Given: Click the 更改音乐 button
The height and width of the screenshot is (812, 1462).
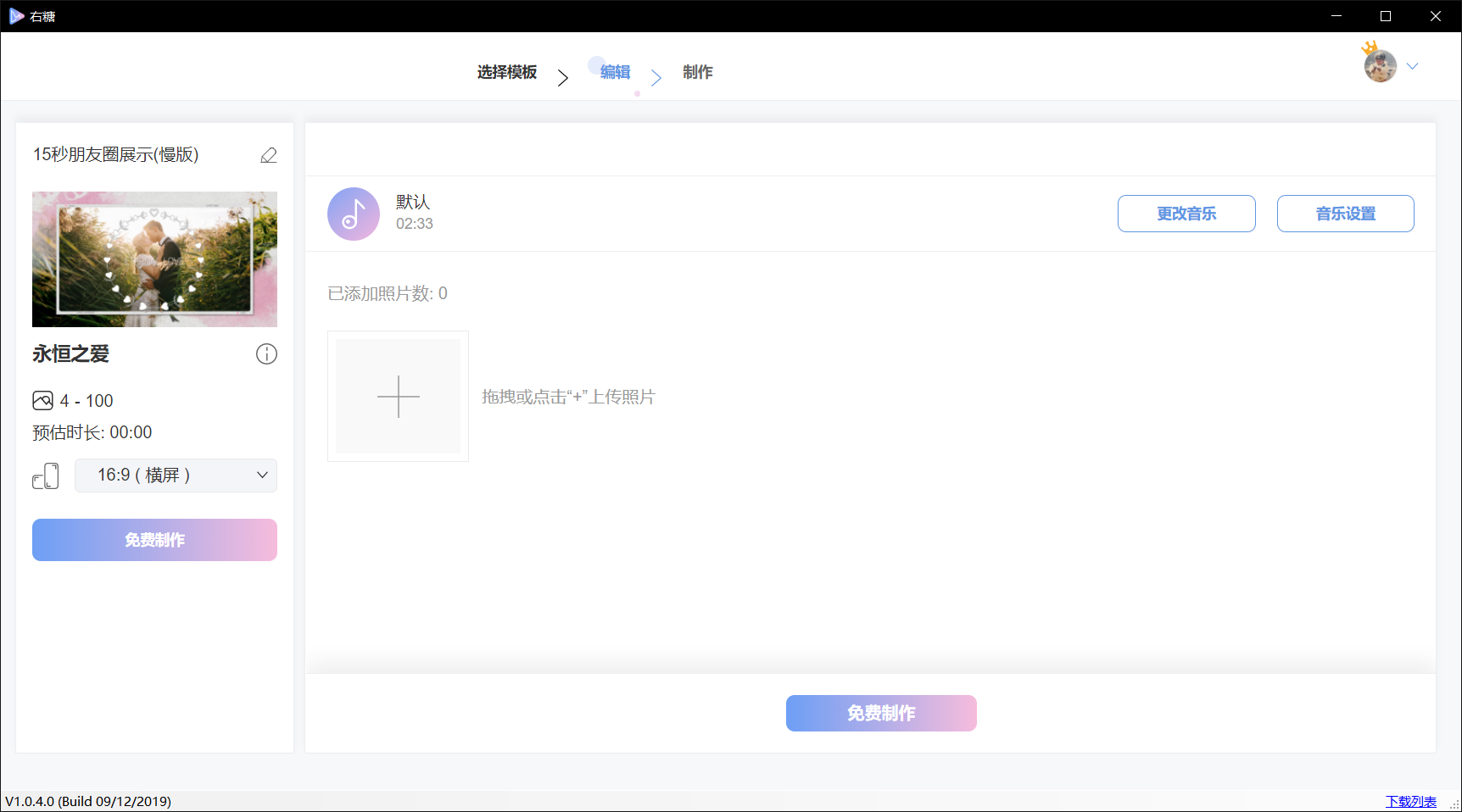Looking at the screenshot, I should [x=1186, y=214].
